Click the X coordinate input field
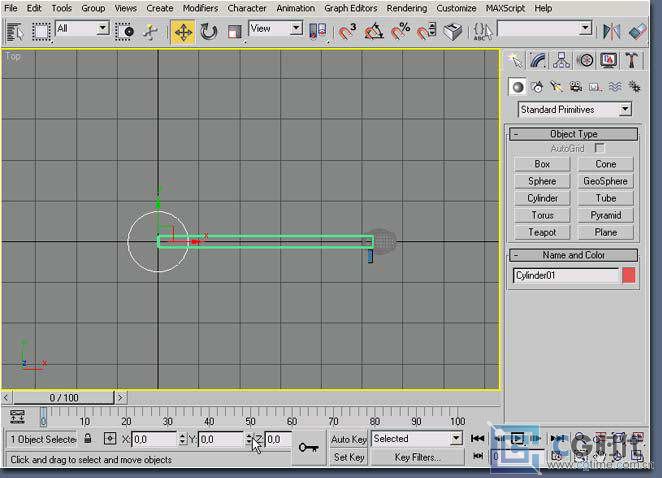 155,440
